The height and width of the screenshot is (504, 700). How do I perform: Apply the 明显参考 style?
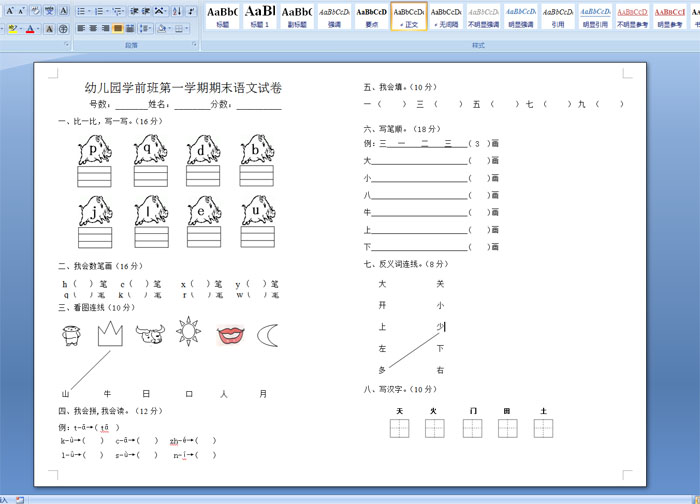pyautogui.click(x=670, y=17)
